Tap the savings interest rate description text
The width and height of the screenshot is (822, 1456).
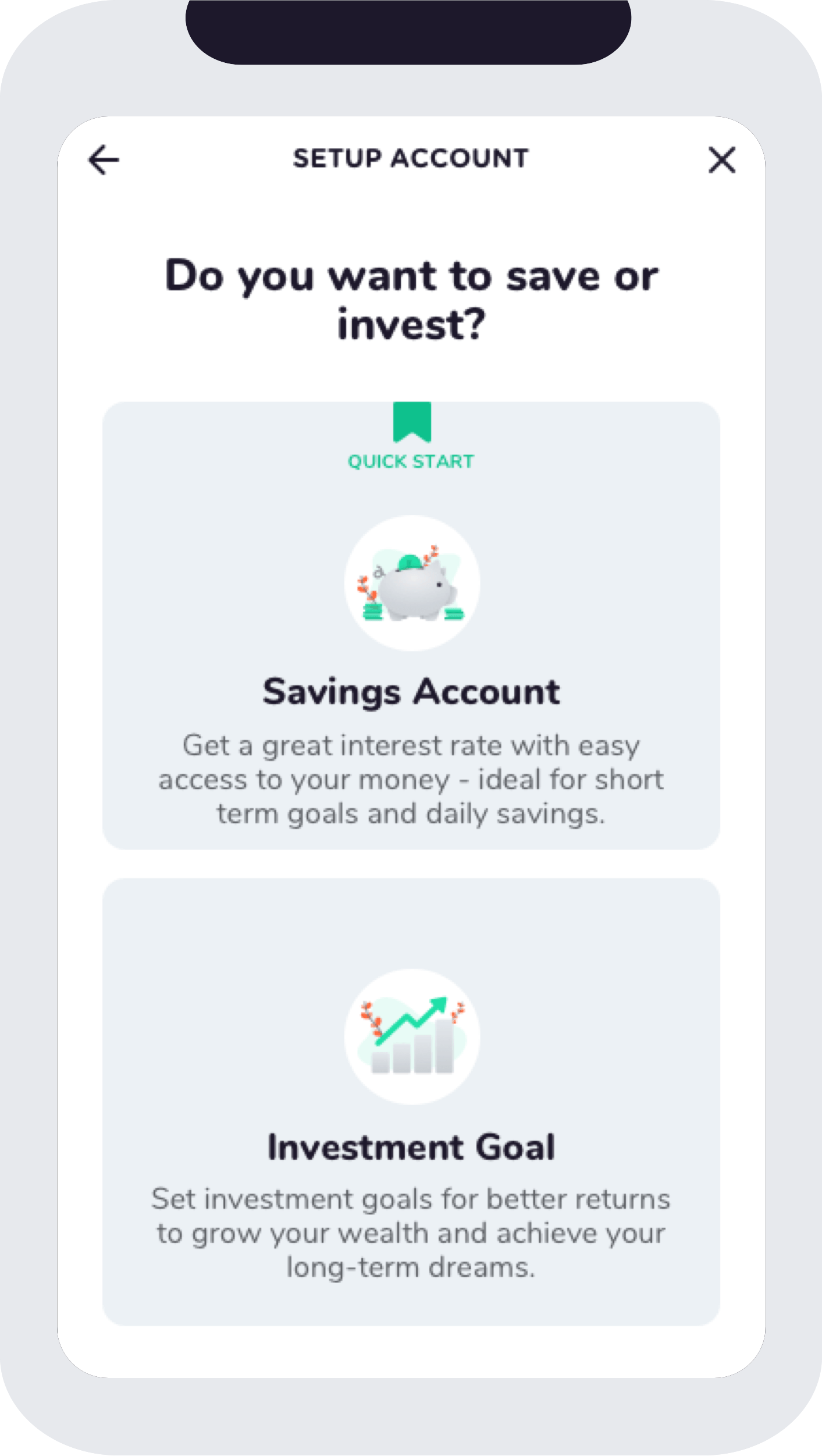(411, 779)
